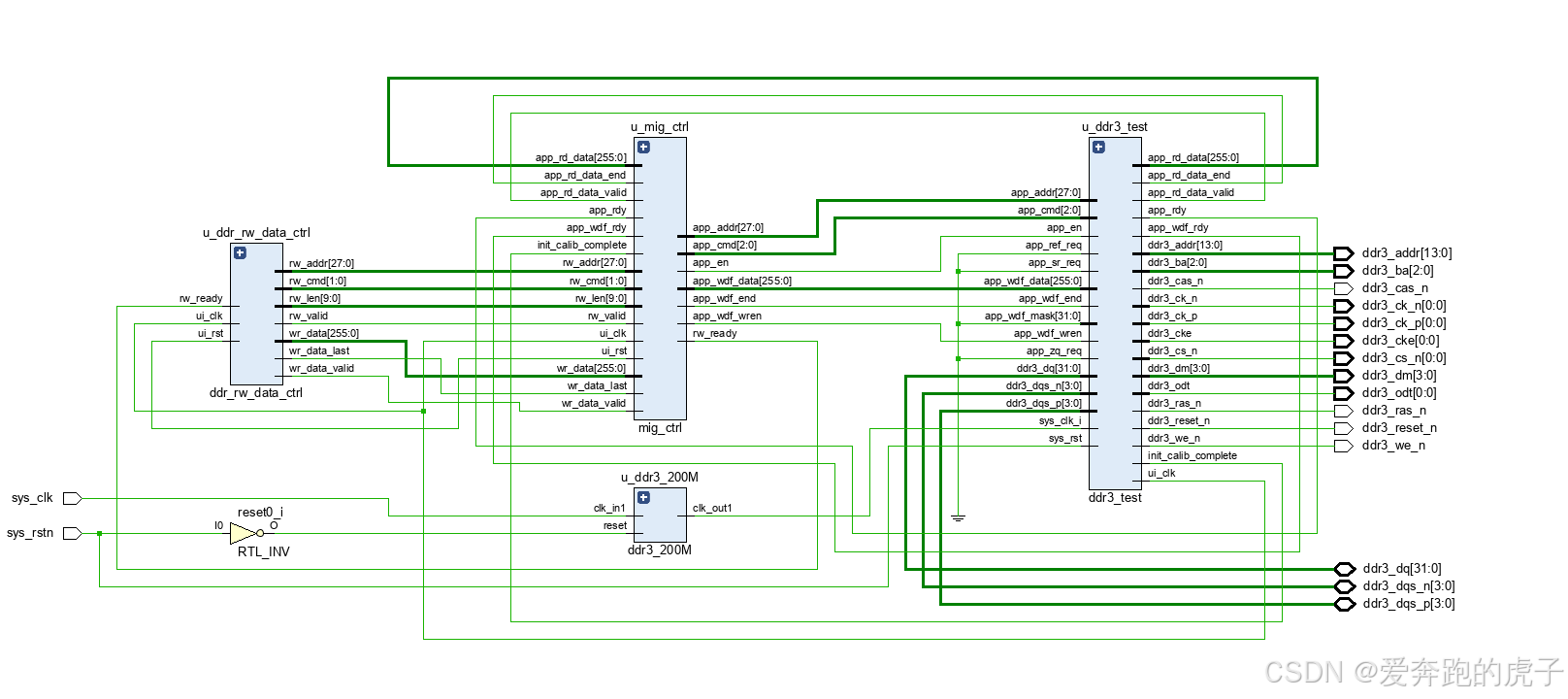
Task: Click the ui_clk output pin on ddr3_test
Action: [x=1161, y=474]
